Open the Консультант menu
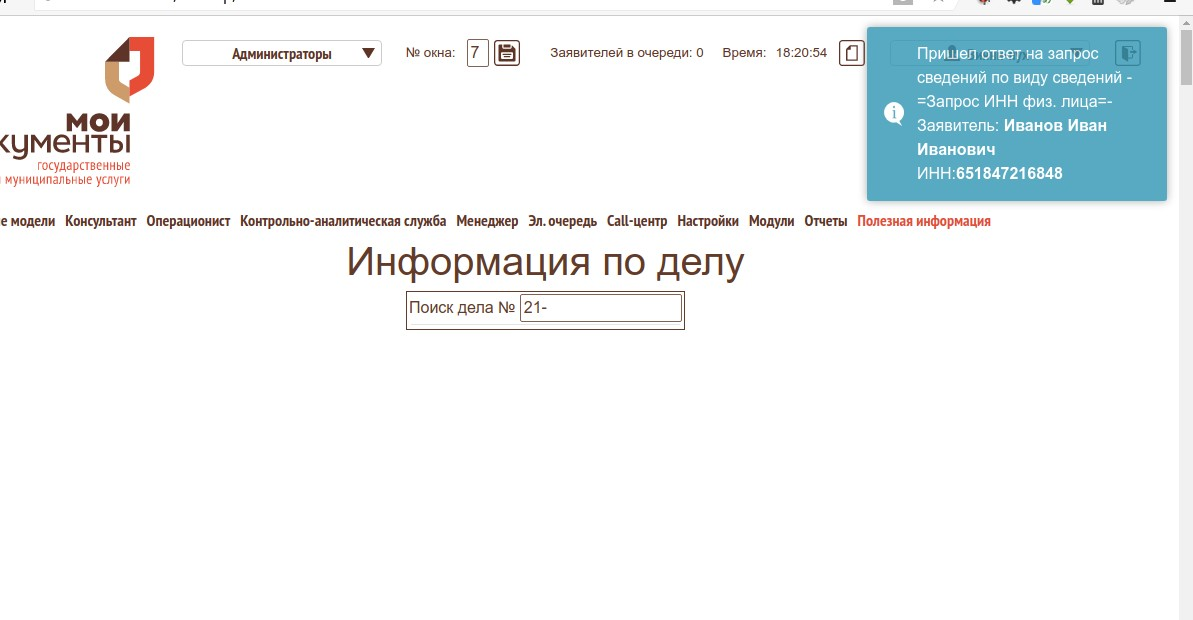The image size is (1193, 620). 101,222
